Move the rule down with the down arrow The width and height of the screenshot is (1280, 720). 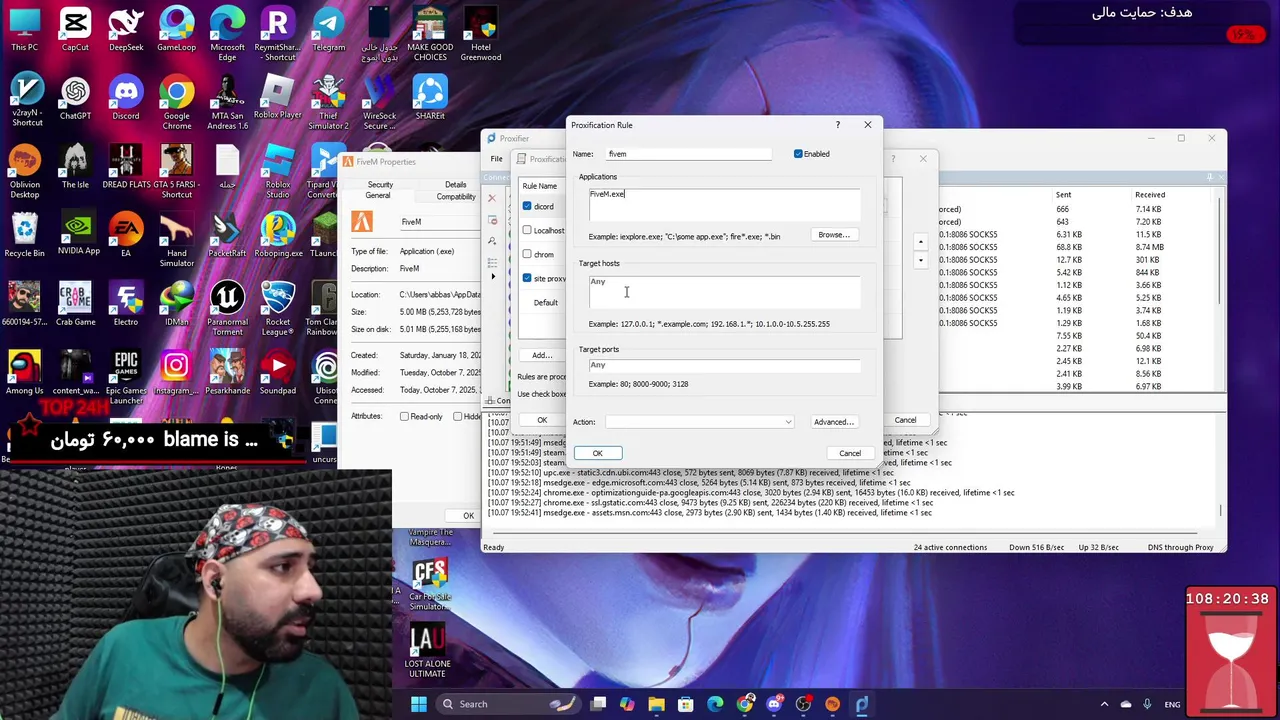pos(921,261)
